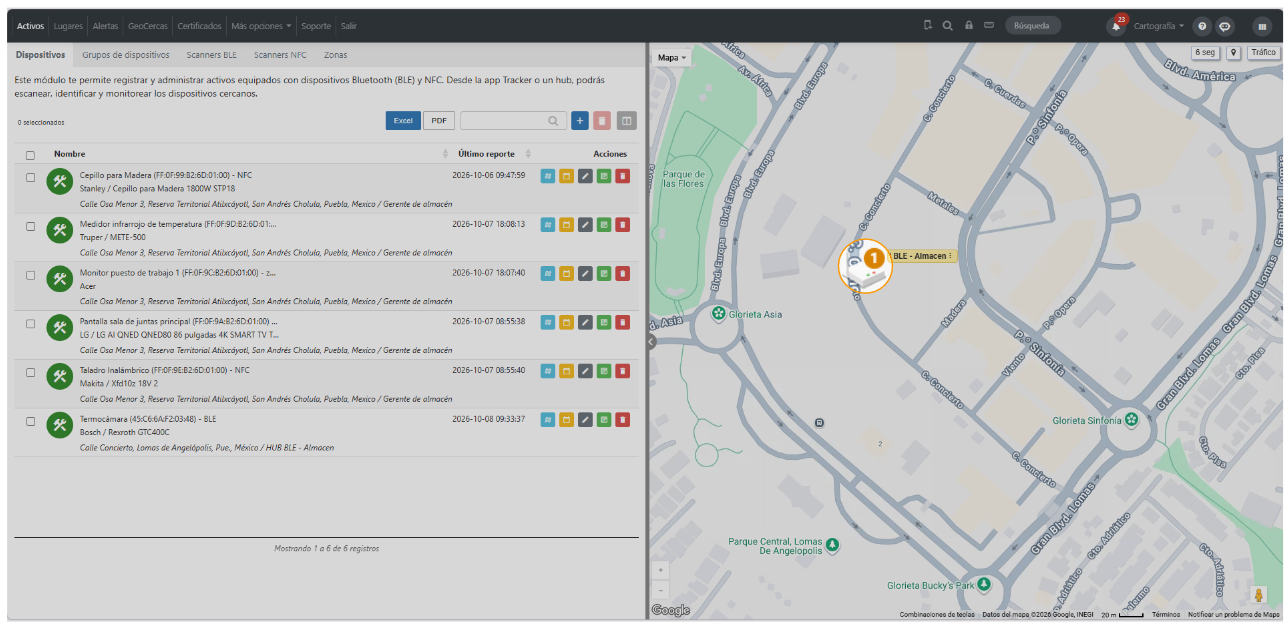Open the Mapa type dropdown

pos(672,58)
